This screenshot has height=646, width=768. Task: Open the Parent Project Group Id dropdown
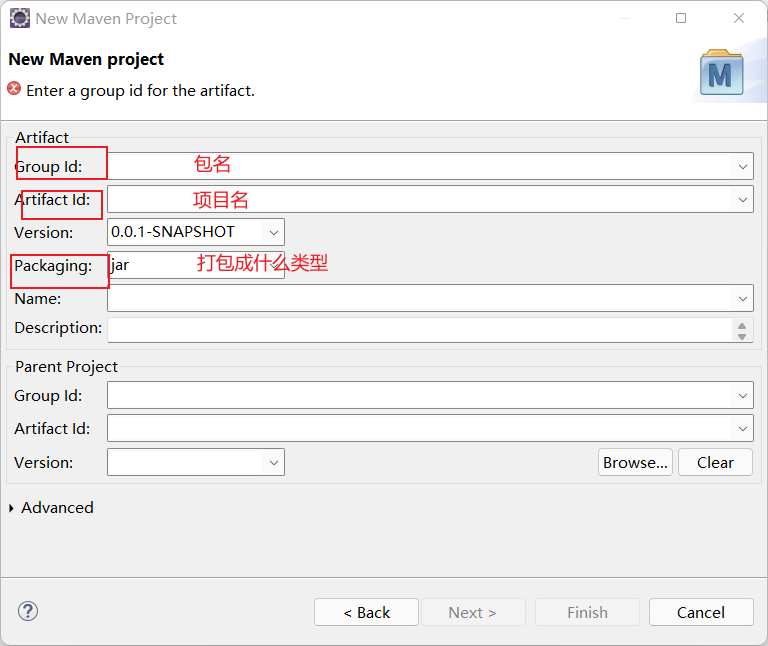point(743,395)
